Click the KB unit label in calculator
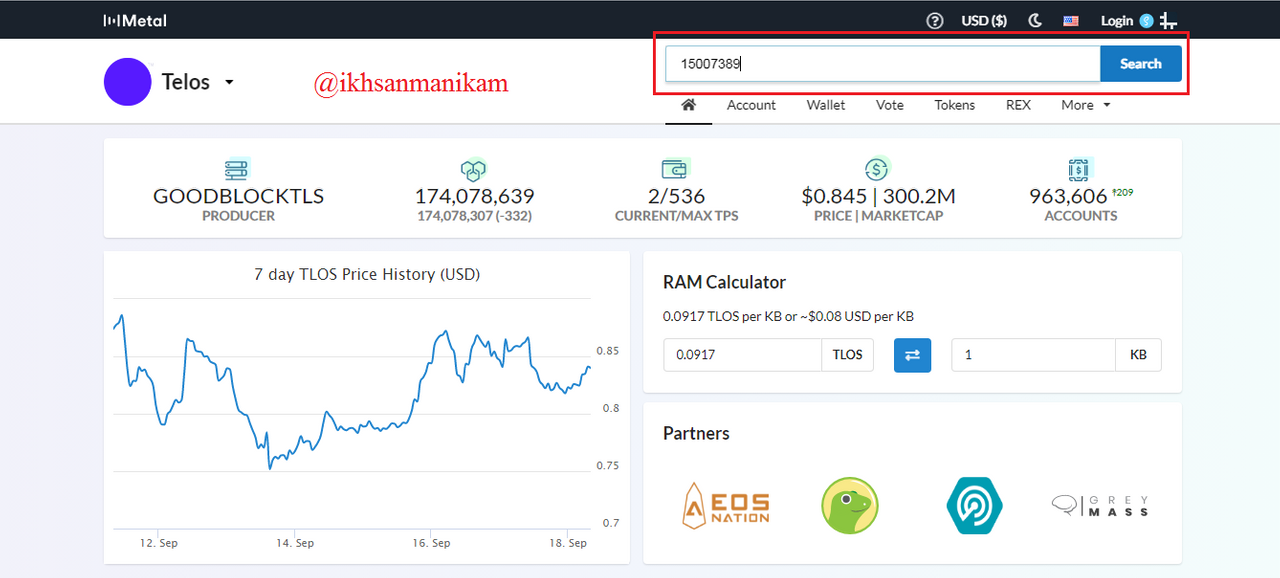The image size is (1280, 578). pyautogui.click(x=1138, y=355)
